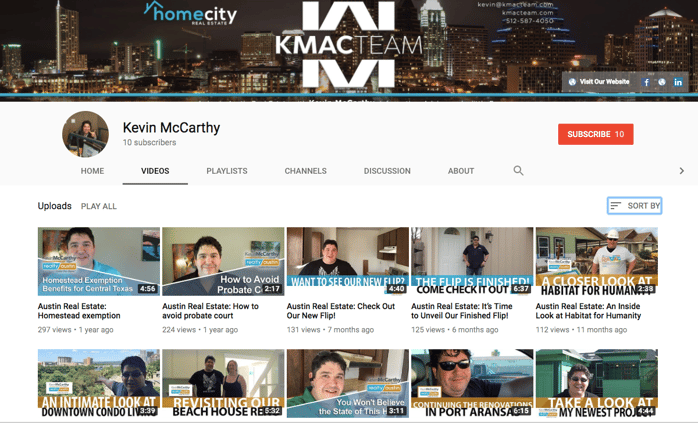This screenshot has height=423, width=698.
Task: Click Play All next to Uploads
Action: point(98,206)
